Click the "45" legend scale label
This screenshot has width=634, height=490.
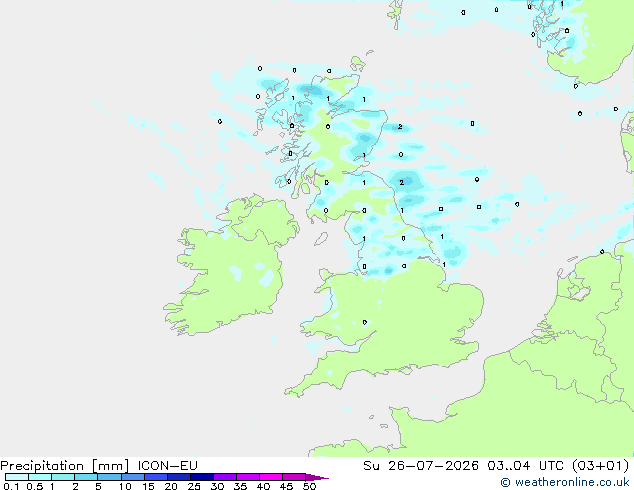286,486
